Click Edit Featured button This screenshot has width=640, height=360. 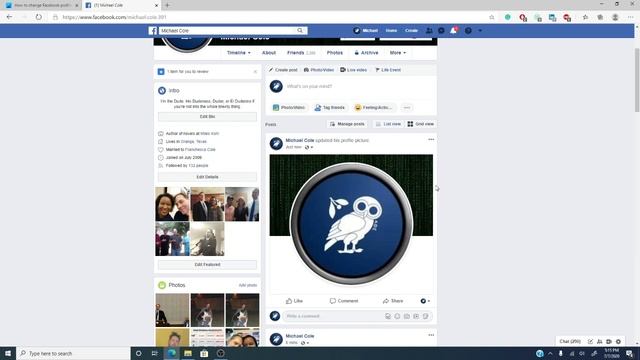207,264
